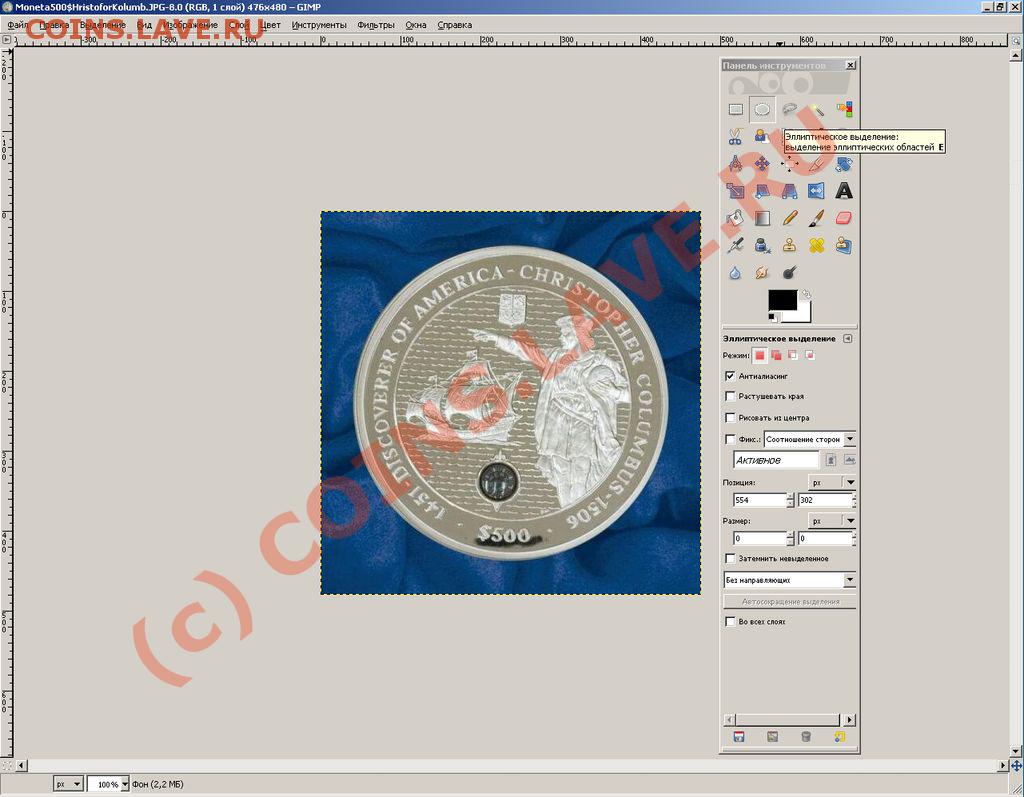Select the Ellipse Select tool

[762, 109]
